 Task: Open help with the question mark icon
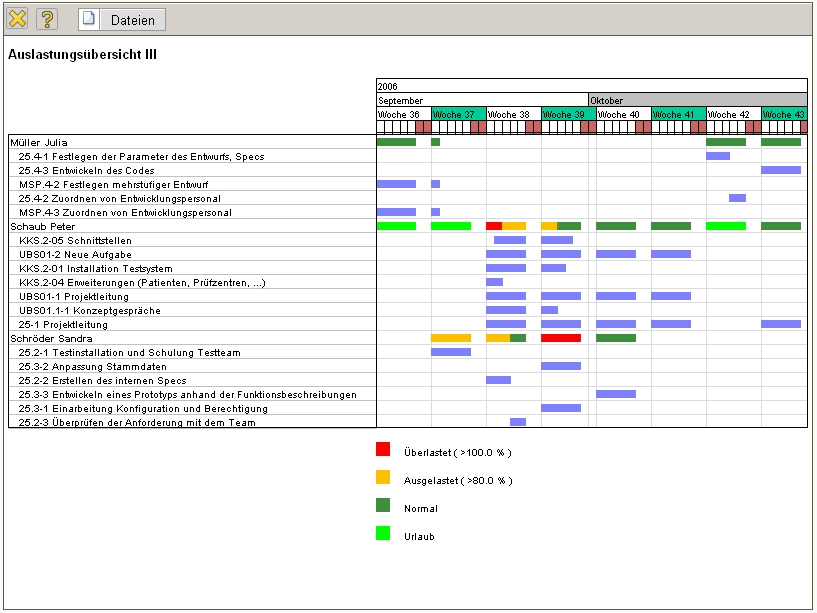tap(46, 19)
